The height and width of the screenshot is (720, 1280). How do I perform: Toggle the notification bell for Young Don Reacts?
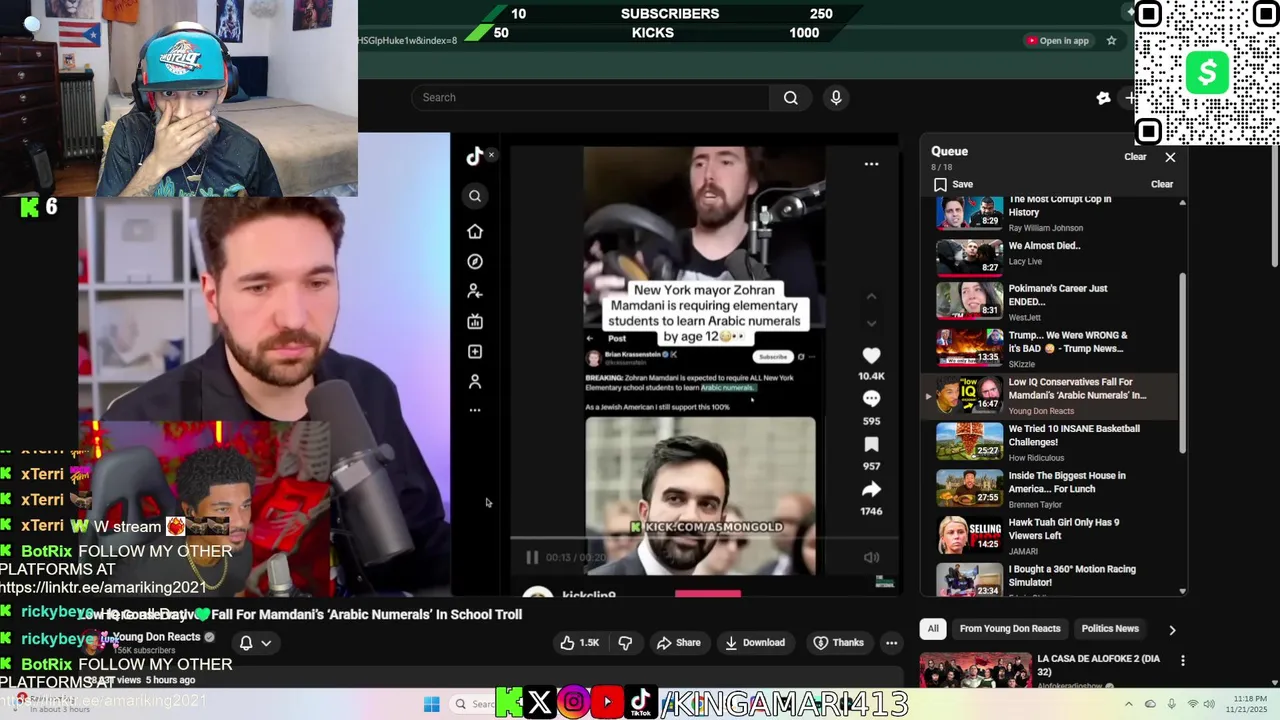click(246, 643)
